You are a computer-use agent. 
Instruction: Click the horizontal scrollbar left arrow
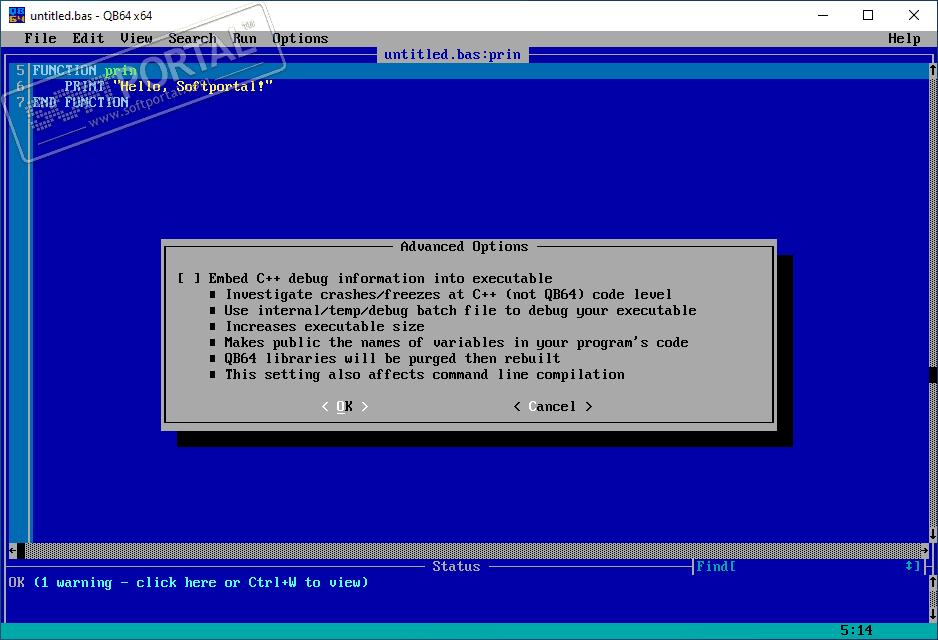point(13,550)
